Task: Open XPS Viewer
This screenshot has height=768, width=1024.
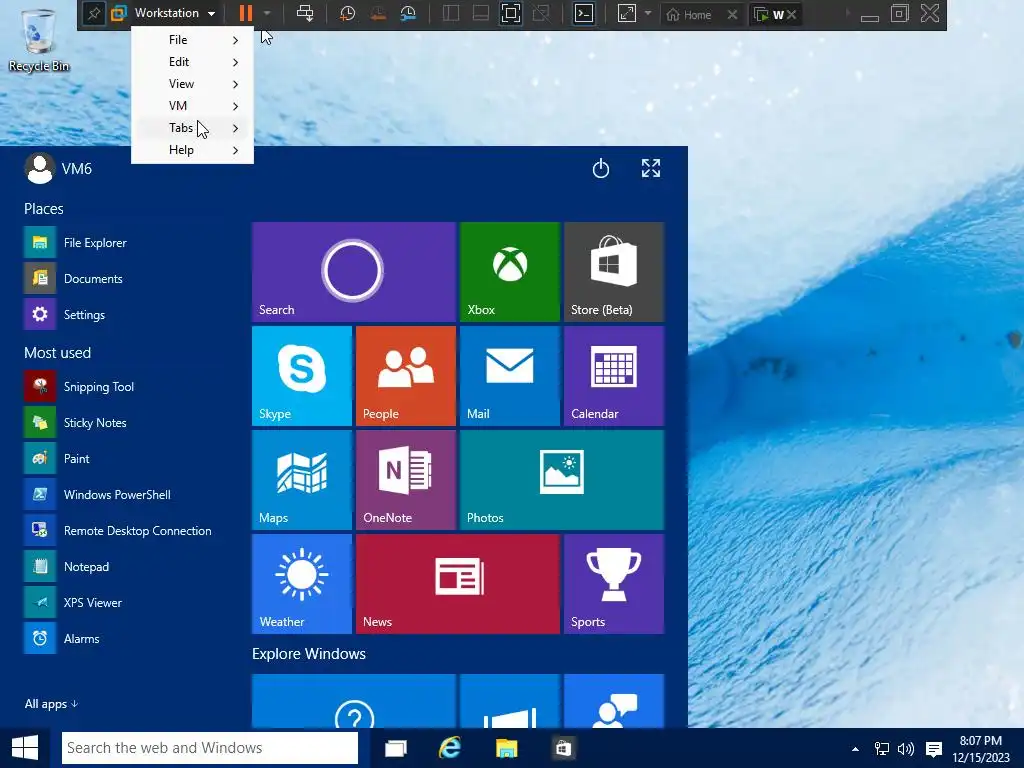Action: pyautogui.click(x=73, y=602)
